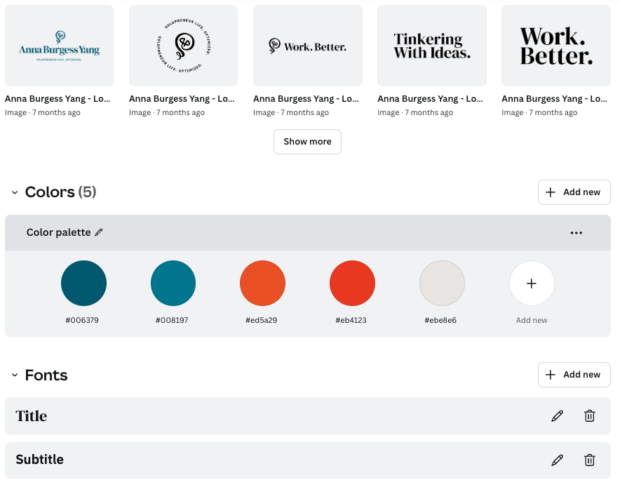Image resolution: width=620 pixels, height=485 pixels.
Task: Rename Color palette with pencil icon
Action: (99, 232)
